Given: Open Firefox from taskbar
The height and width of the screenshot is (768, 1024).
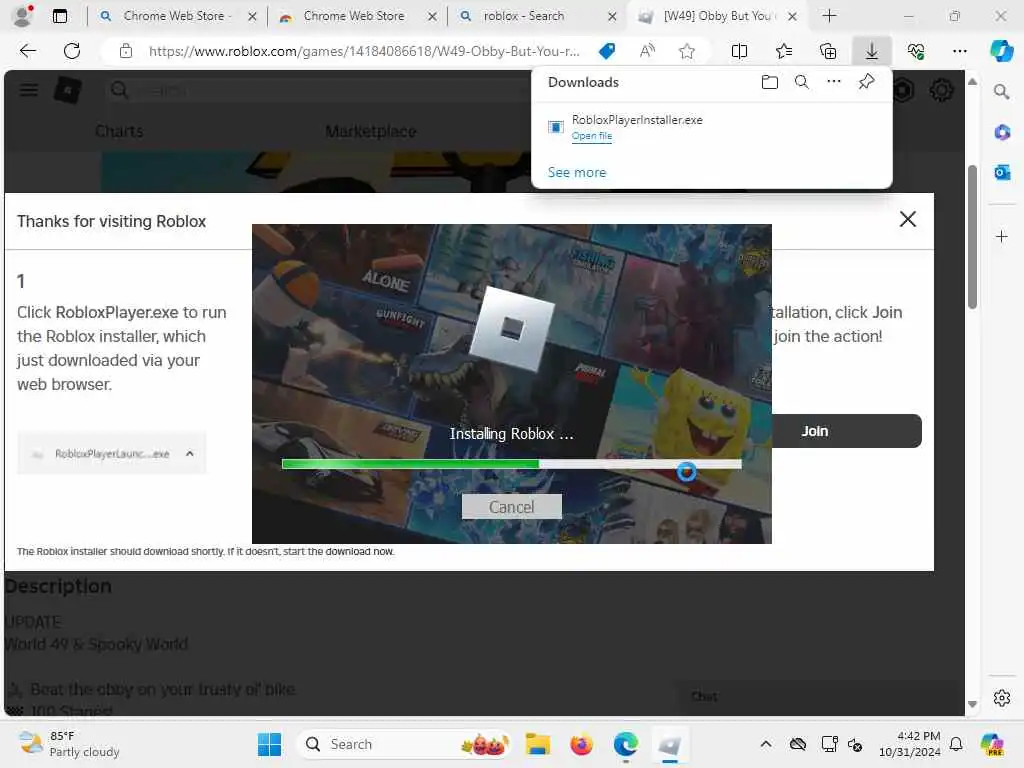Looking at the screenshot, I should pos(581,744).
